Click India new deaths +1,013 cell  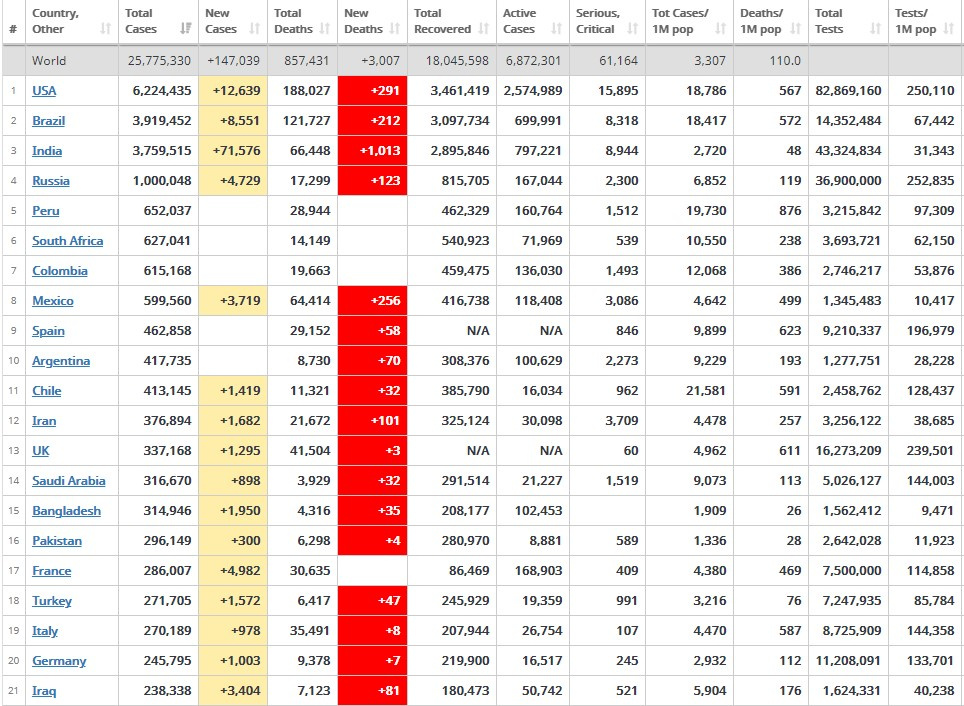pyautogui.click(x=372, y=151)
